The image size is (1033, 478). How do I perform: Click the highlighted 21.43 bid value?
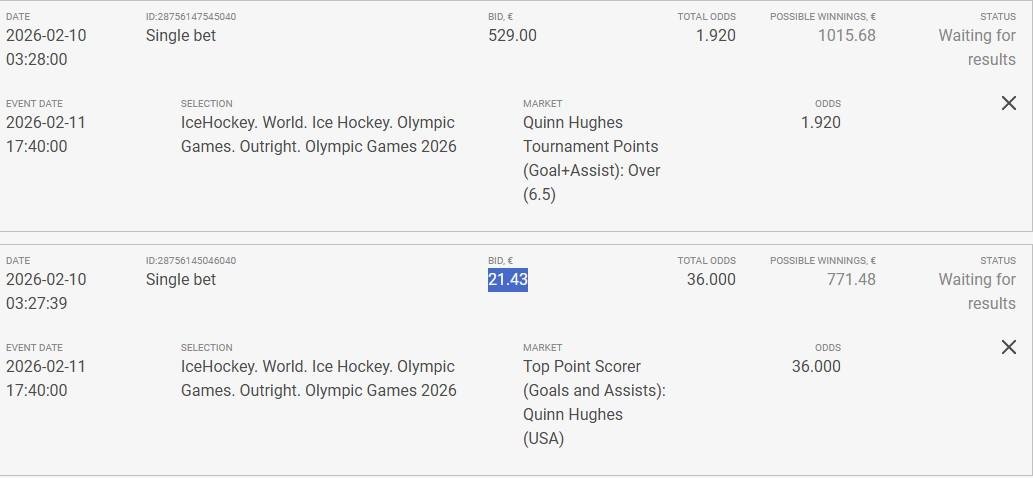(x=508, y=280)
